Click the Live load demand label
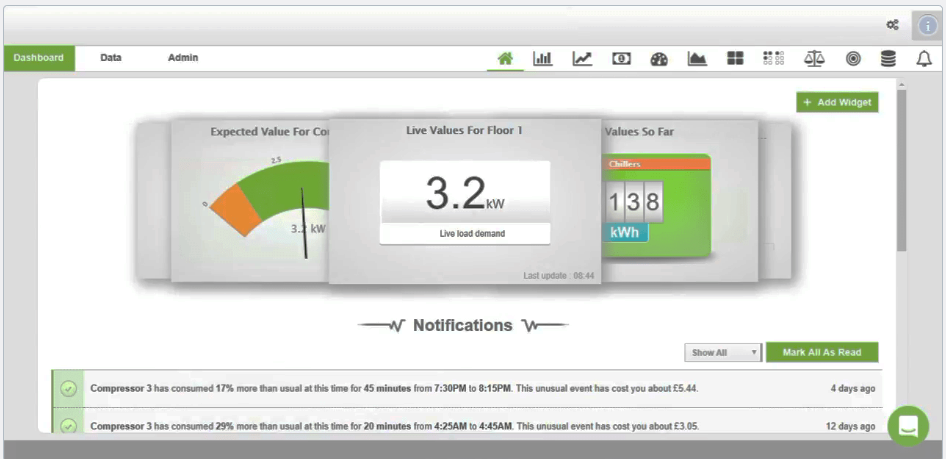The image size is (946, 459). pos(472,233)
